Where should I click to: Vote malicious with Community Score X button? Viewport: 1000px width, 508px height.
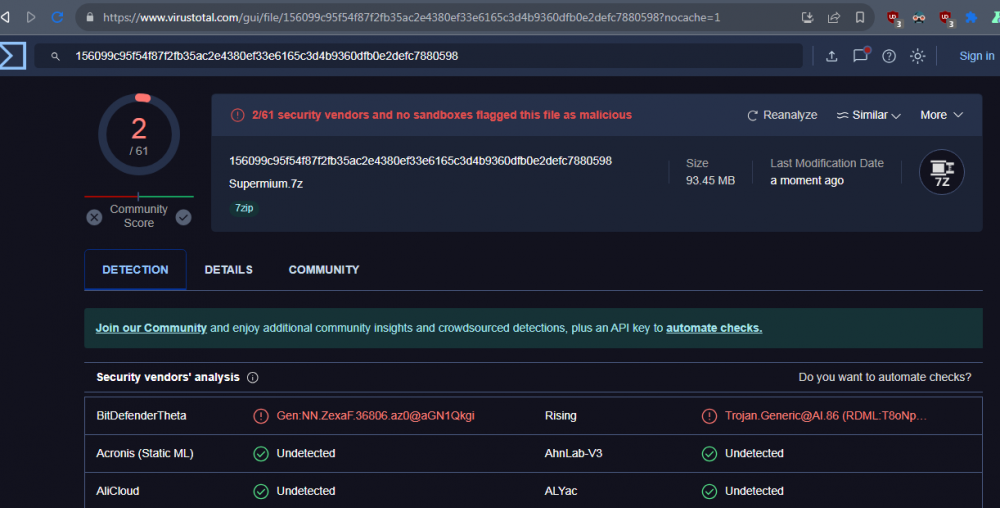(x=94, y=217)
